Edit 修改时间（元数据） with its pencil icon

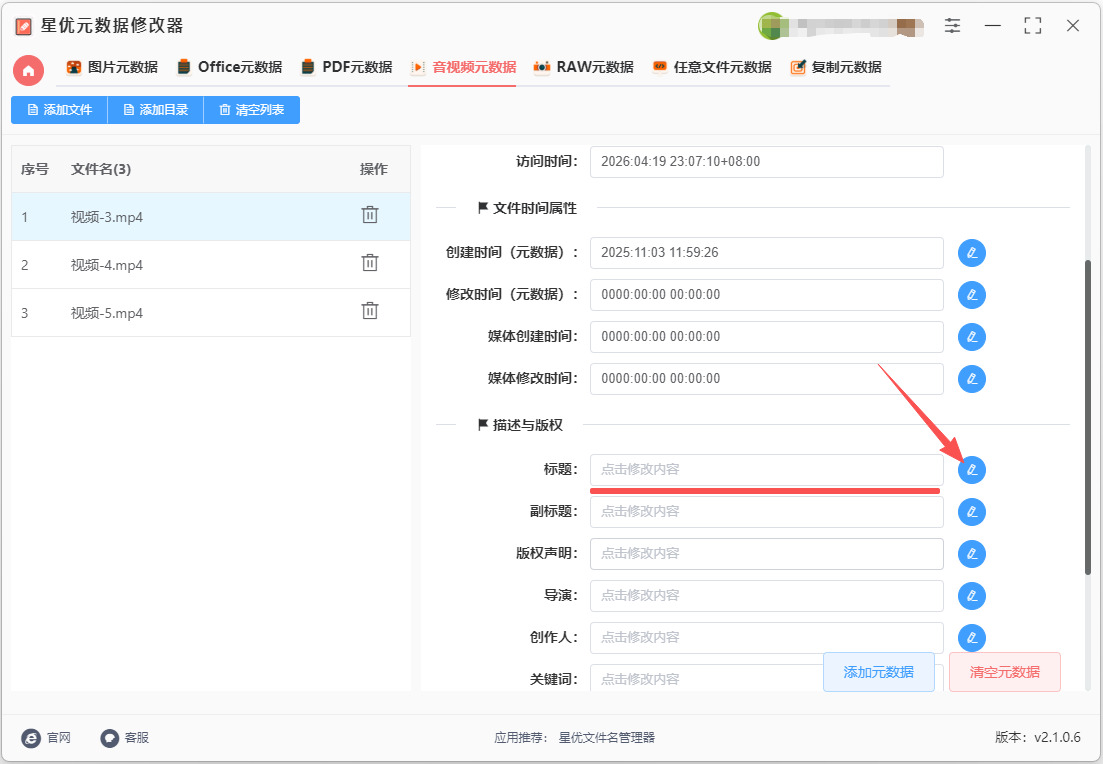tap(971, 295)
